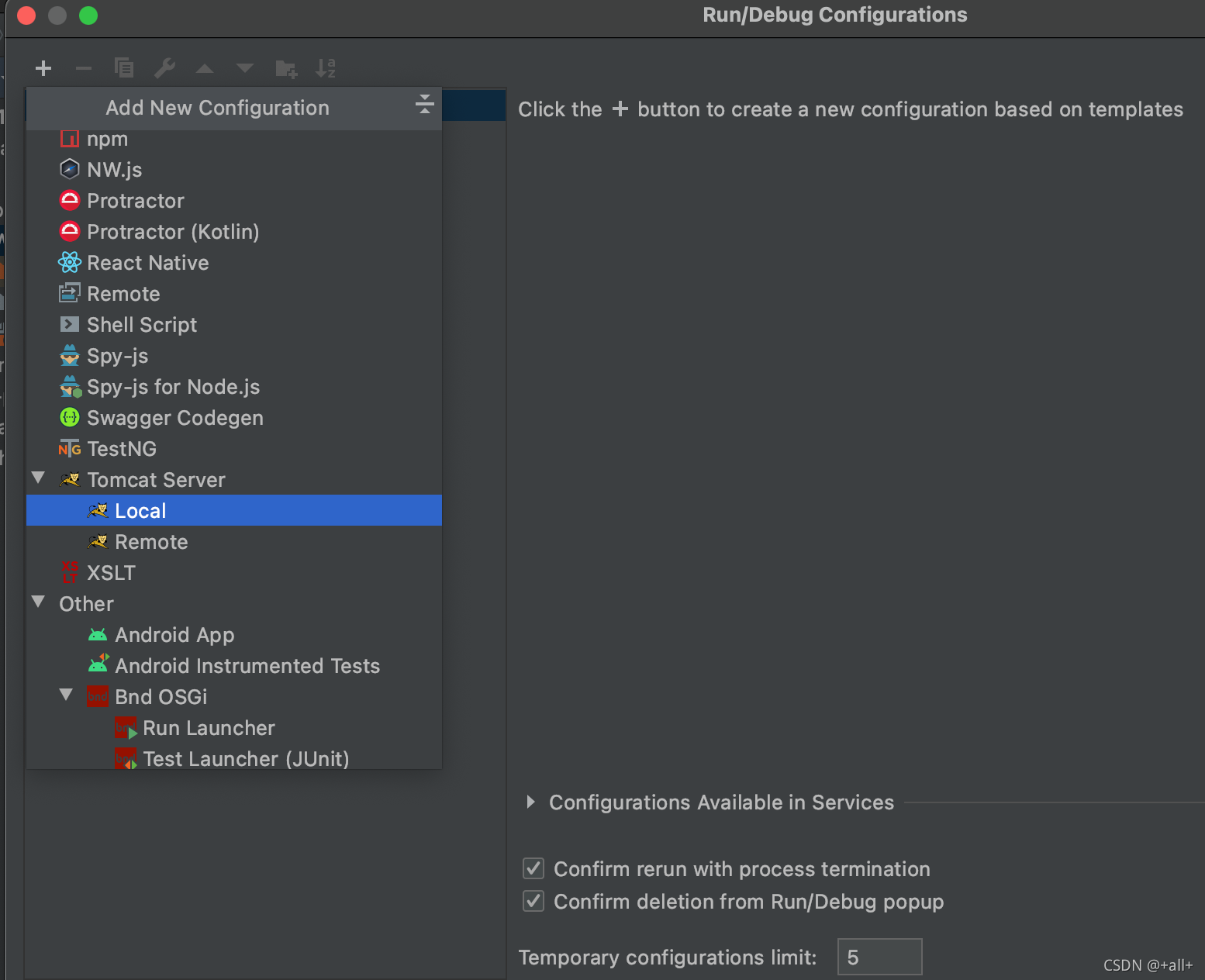Collapse the Bnd OSGi node arrow
1205x980 pixels.
click(x=66, y=695)
